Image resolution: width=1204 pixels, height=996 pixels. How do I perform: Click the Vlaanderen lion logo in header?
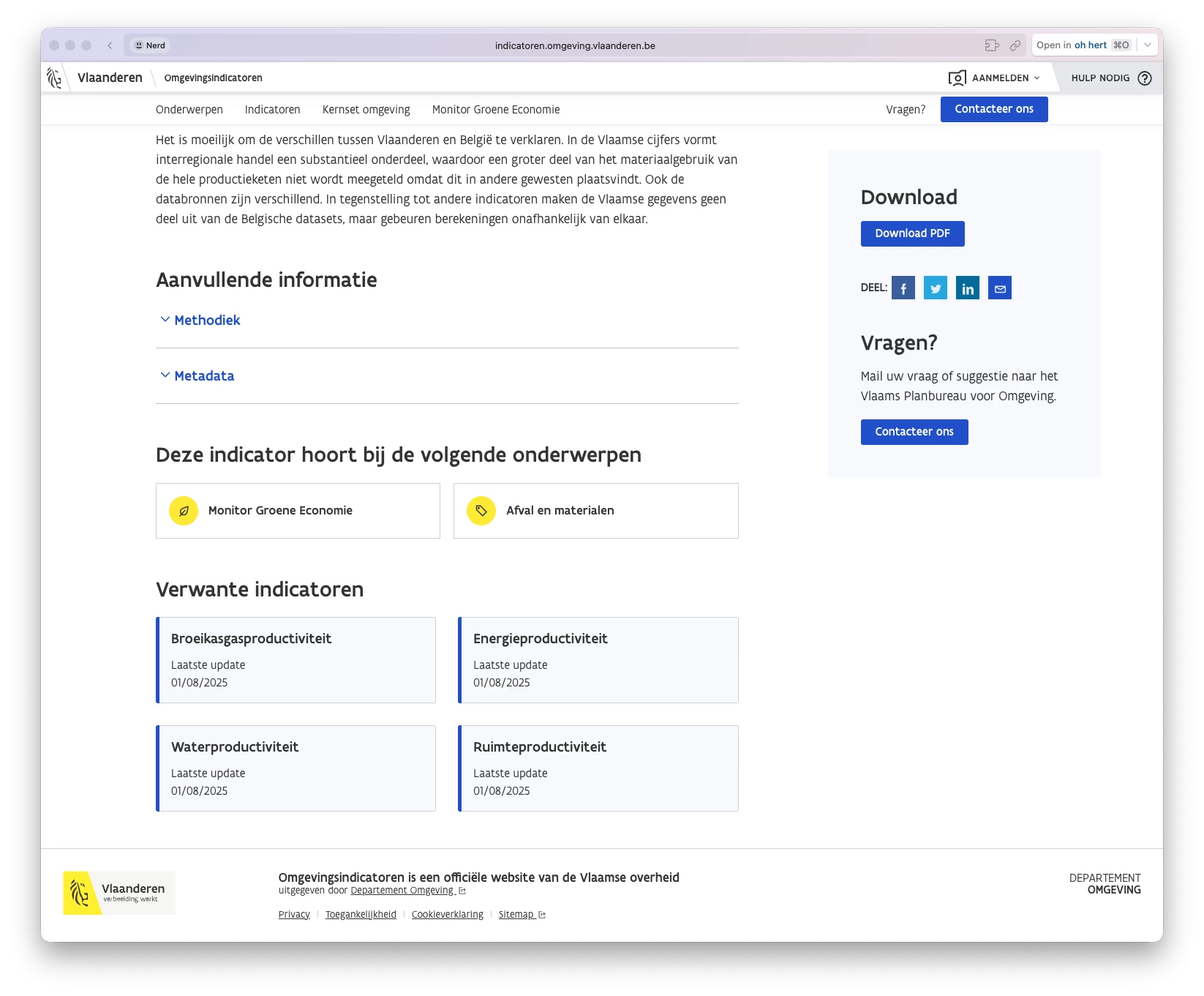click(x=55, y=78)
